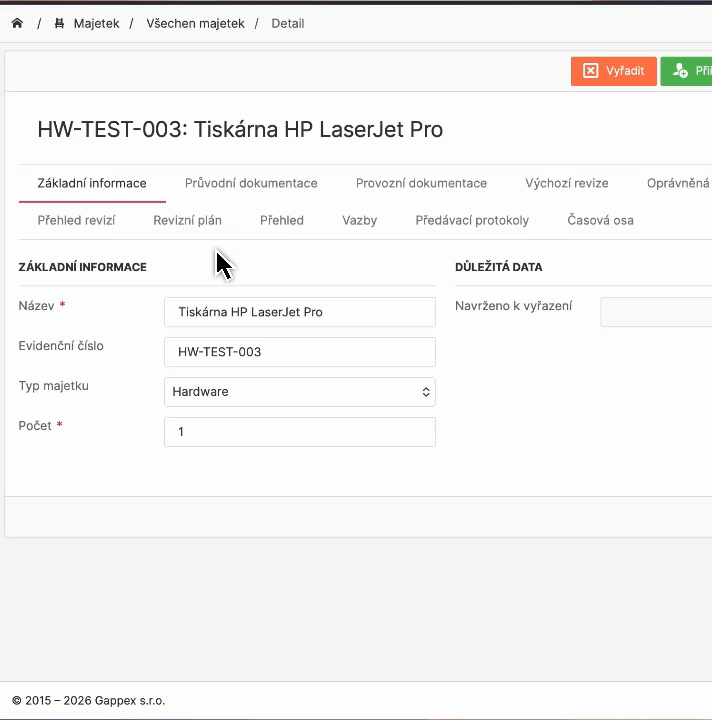
Task: Focus the Evidenční číslo field
Action: click(299, 352)
